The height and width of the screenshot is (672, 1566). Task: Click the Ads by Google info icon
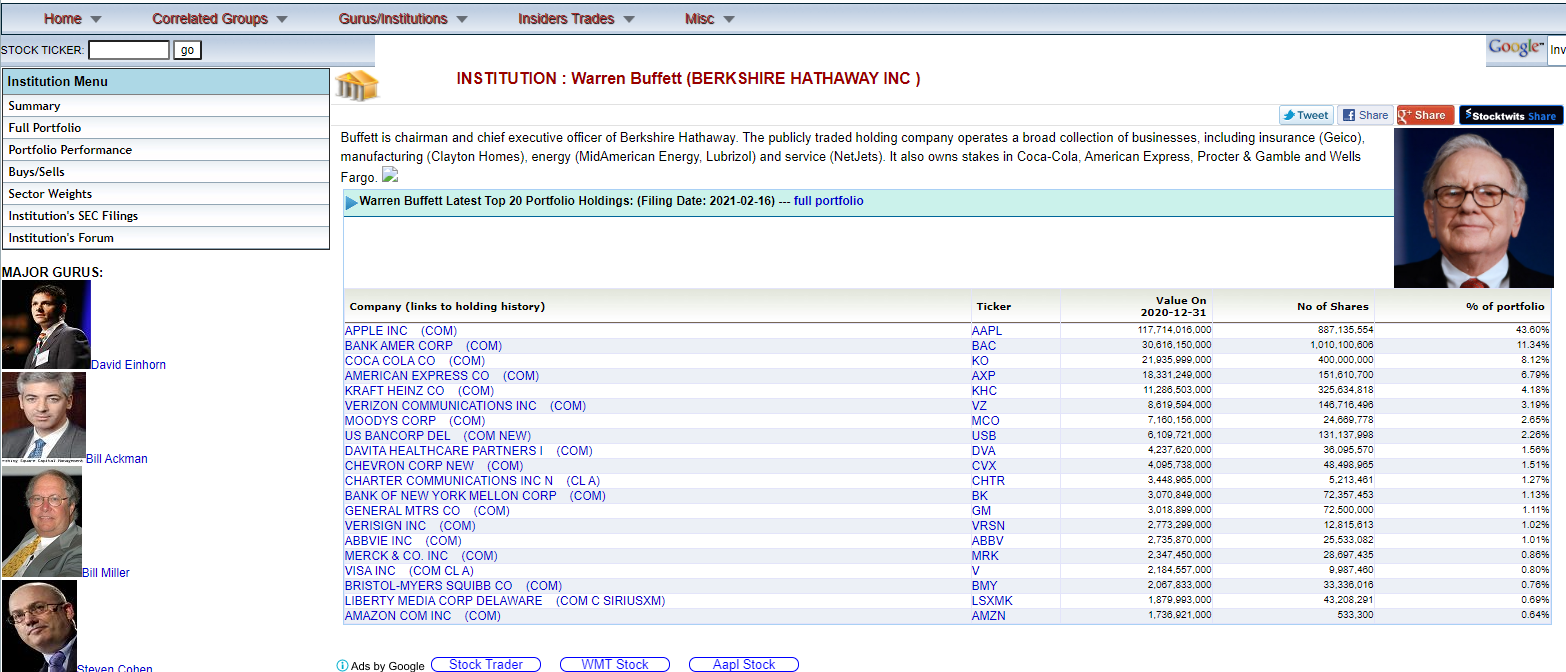[342, 666]
